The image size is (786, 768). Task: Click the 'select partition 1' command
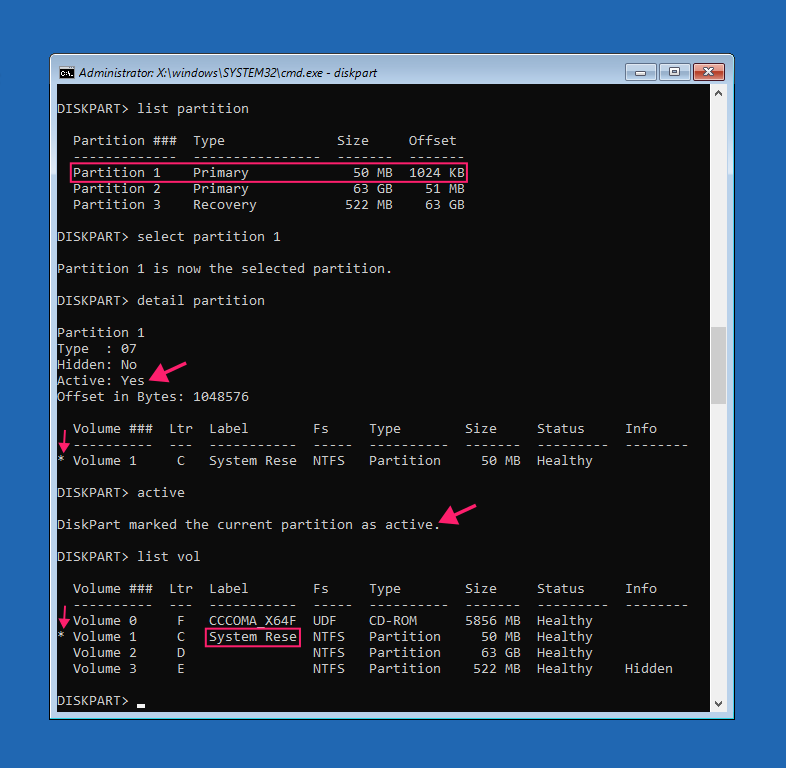(209, 237)
